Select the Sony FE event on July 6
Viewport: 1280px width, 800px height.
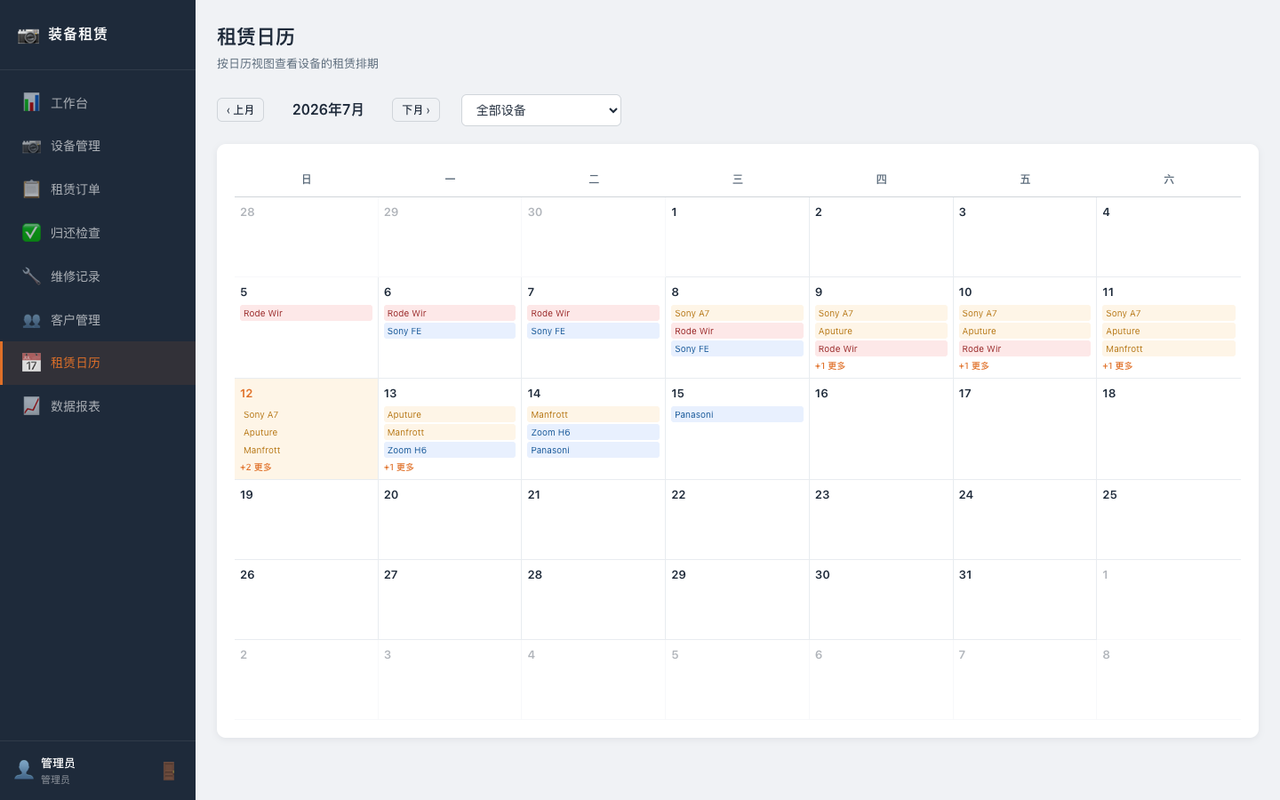click(x=449, y=331)
